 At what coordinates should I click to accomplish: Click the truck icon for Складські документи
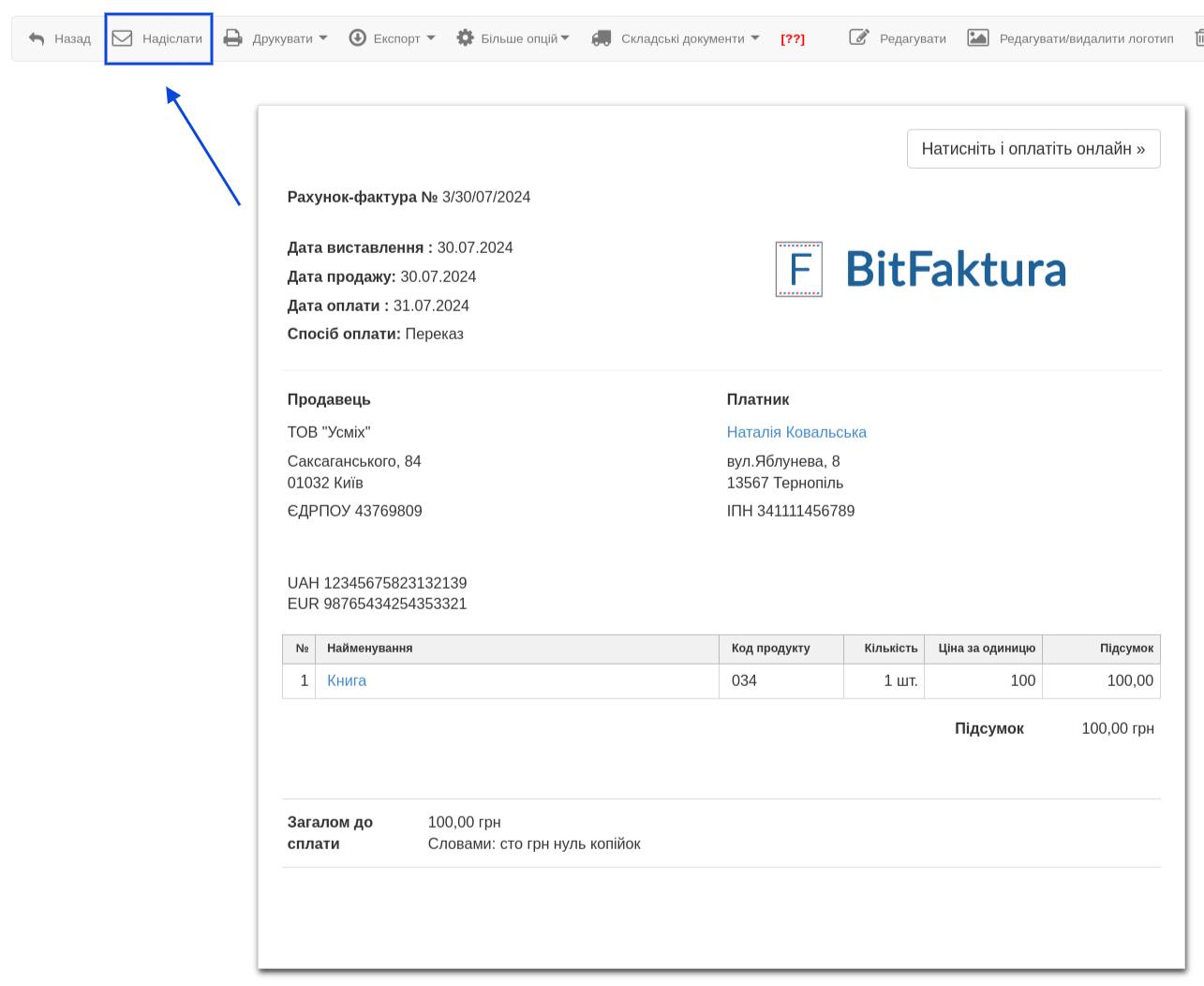[602, 38]
